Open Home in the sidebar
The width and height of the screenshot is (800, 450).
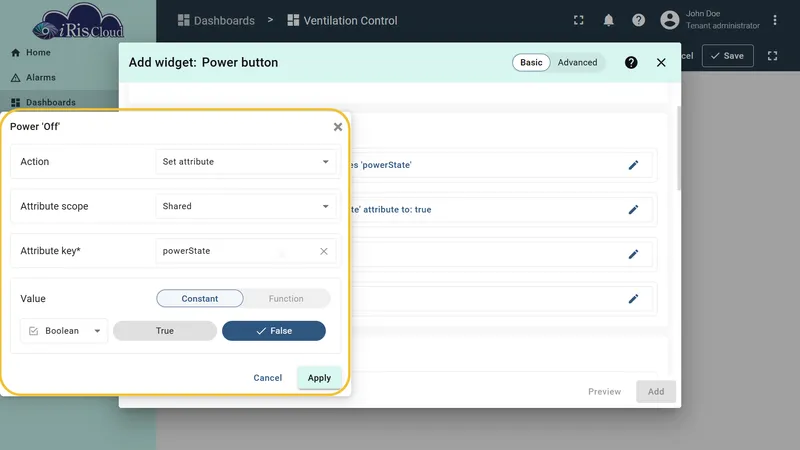(31, 53)
